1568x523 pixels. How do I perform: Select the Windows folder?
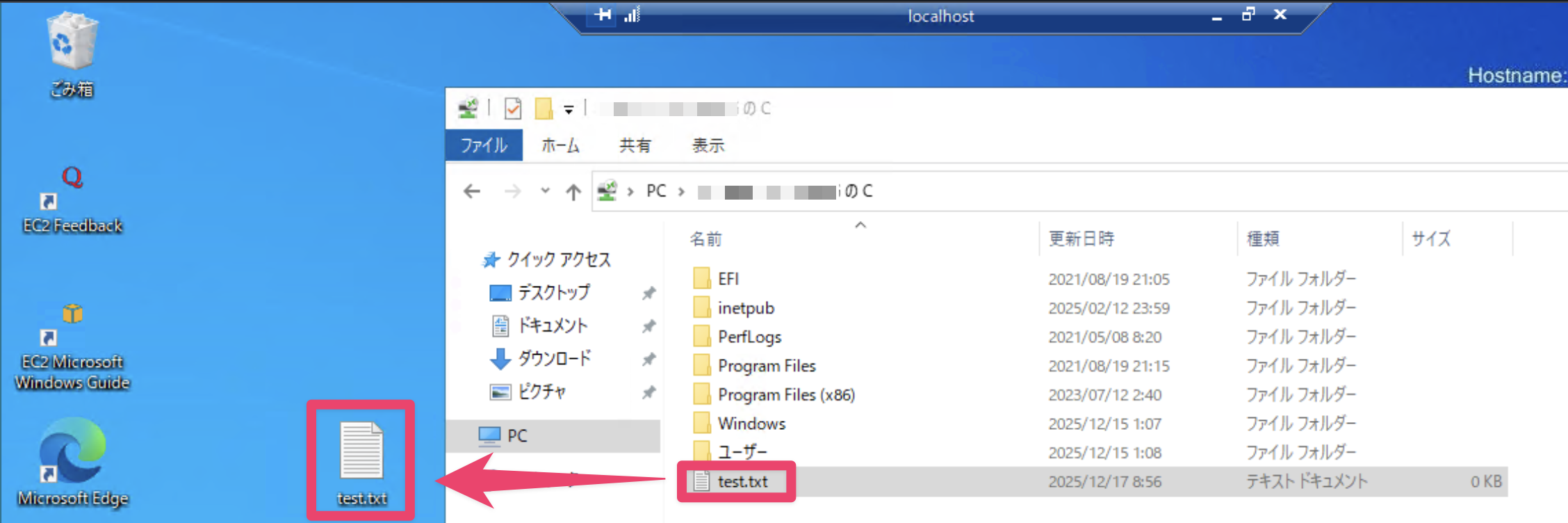coord(751,424)
